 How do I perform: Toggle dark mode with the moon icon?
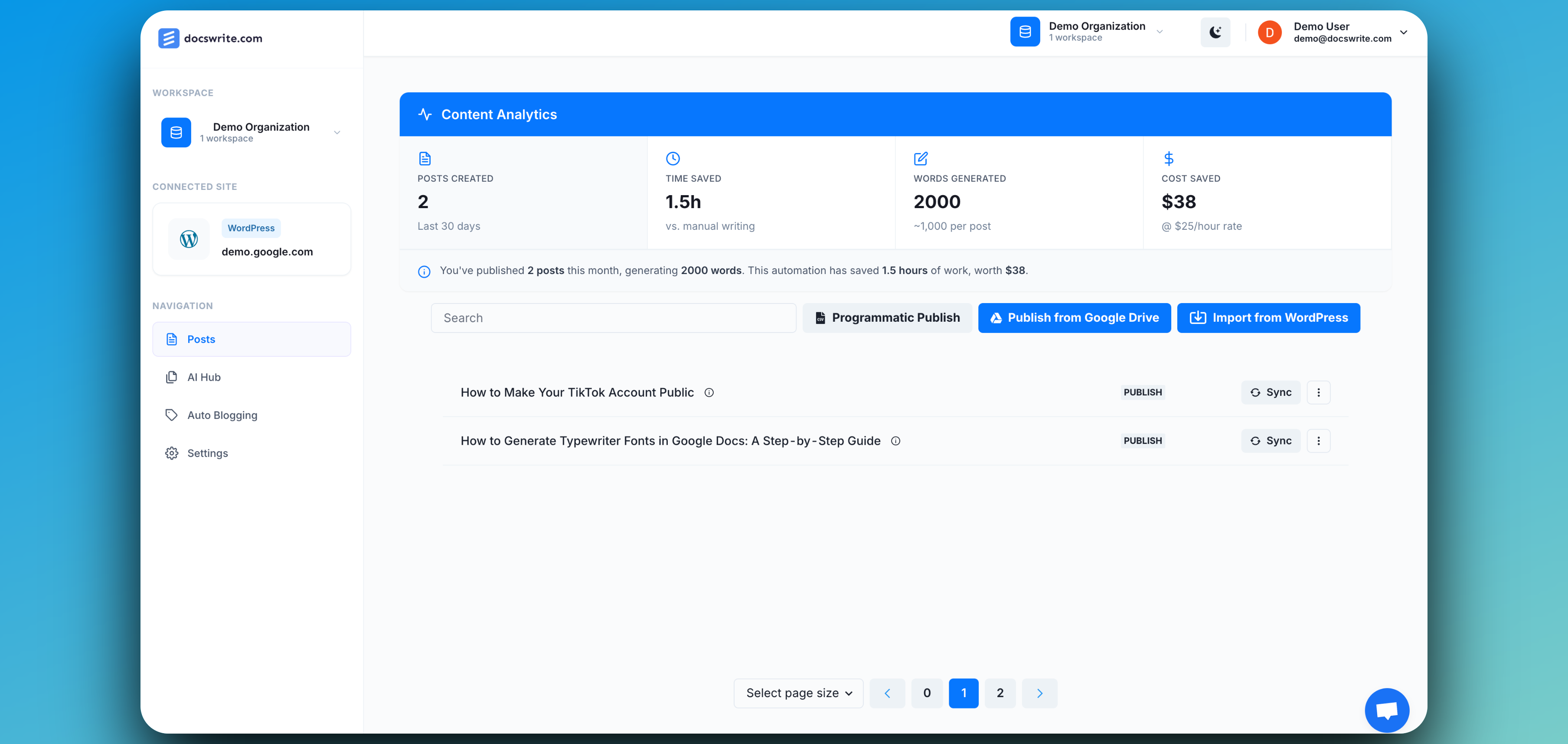tap(1215, 32)
